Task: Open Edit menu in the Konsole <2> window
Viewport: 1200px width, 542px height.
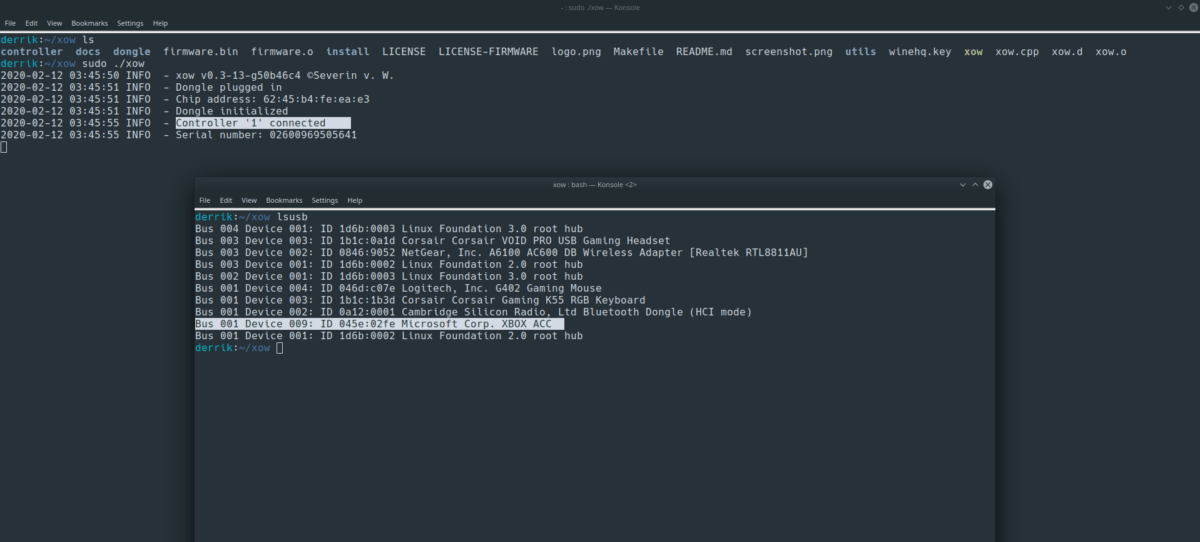Action: click(226, 200)
